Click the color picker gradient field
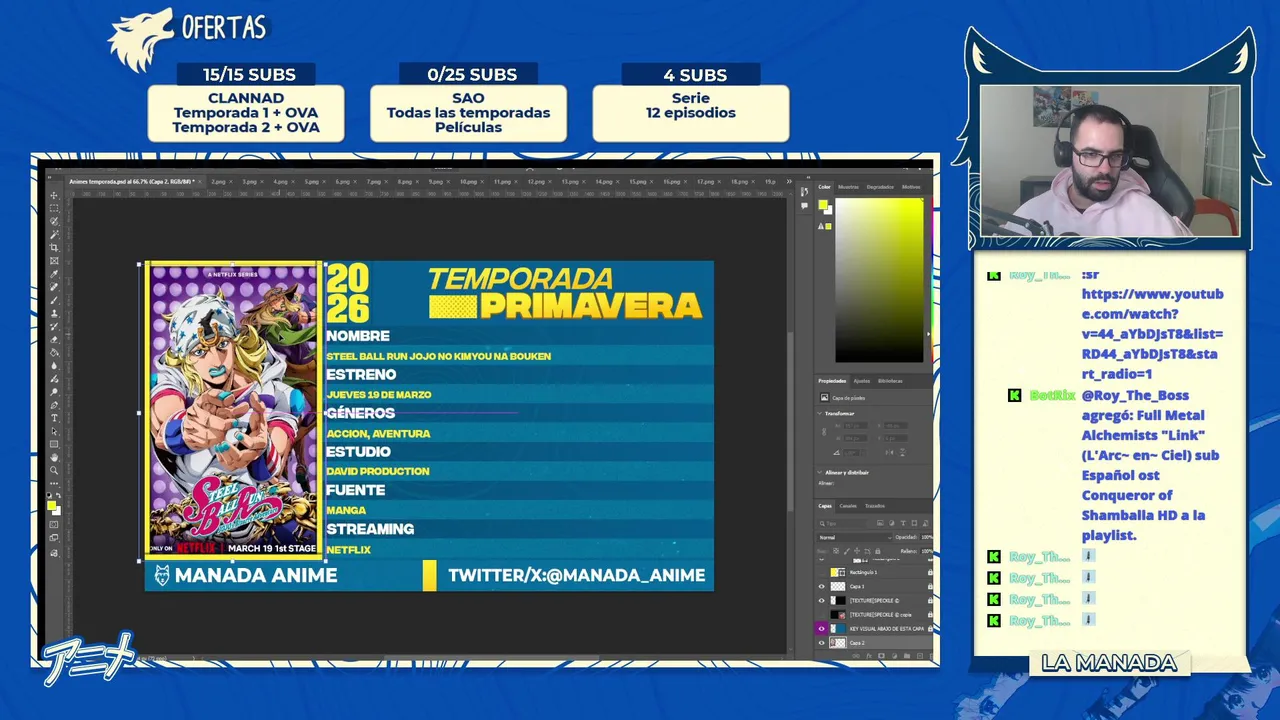 [880, 280]
